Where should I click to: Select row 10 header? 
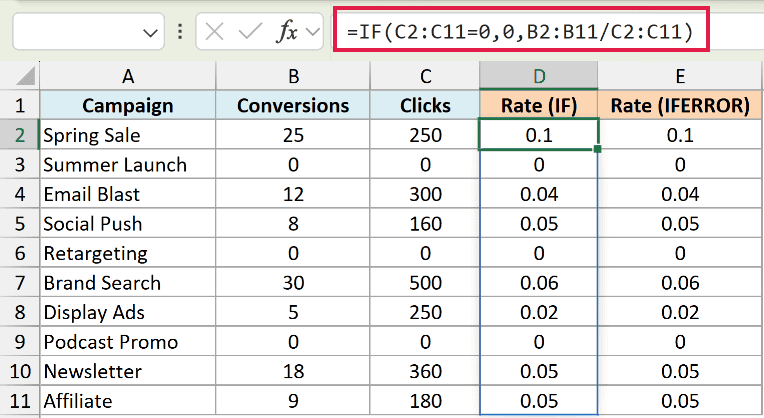coord(19,371)
